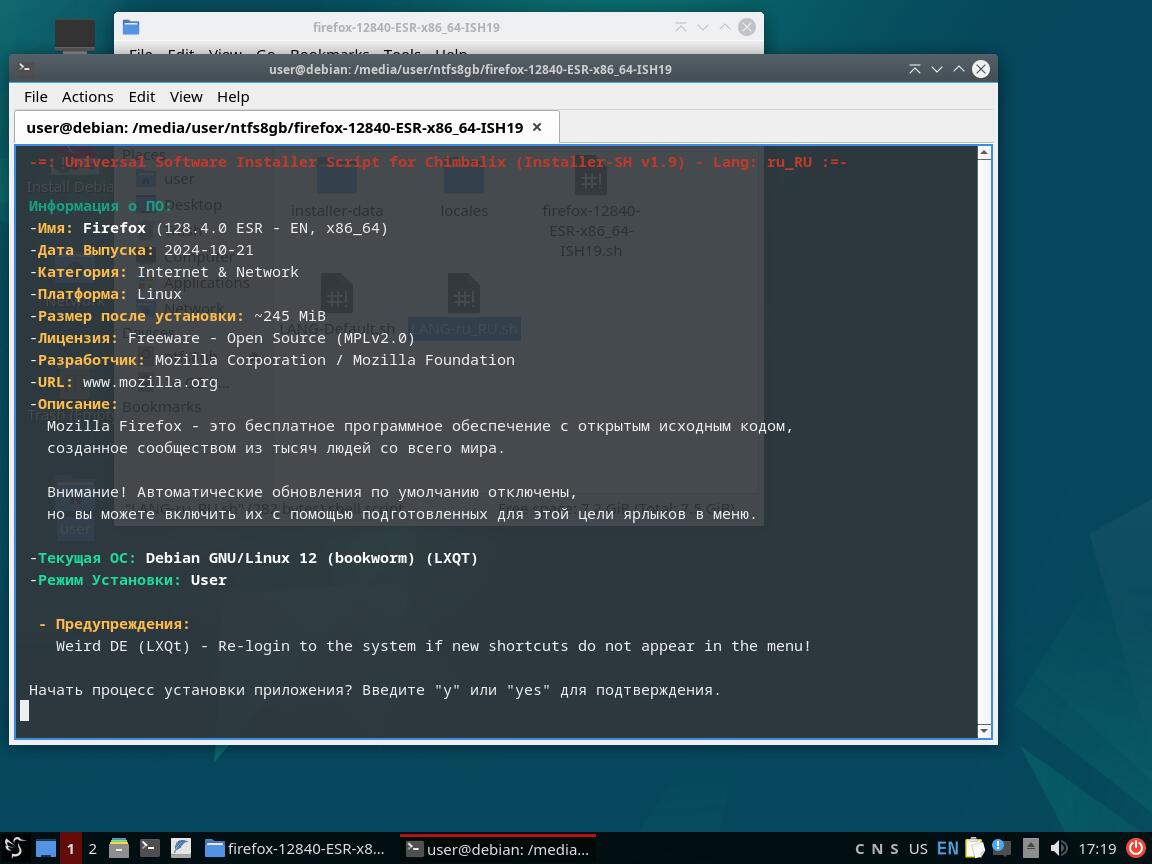Image resolution: width=1152 pixels, height=864 pixels.
Task: Expand the Edit menu in the terminal
Action: click(141, 97)
